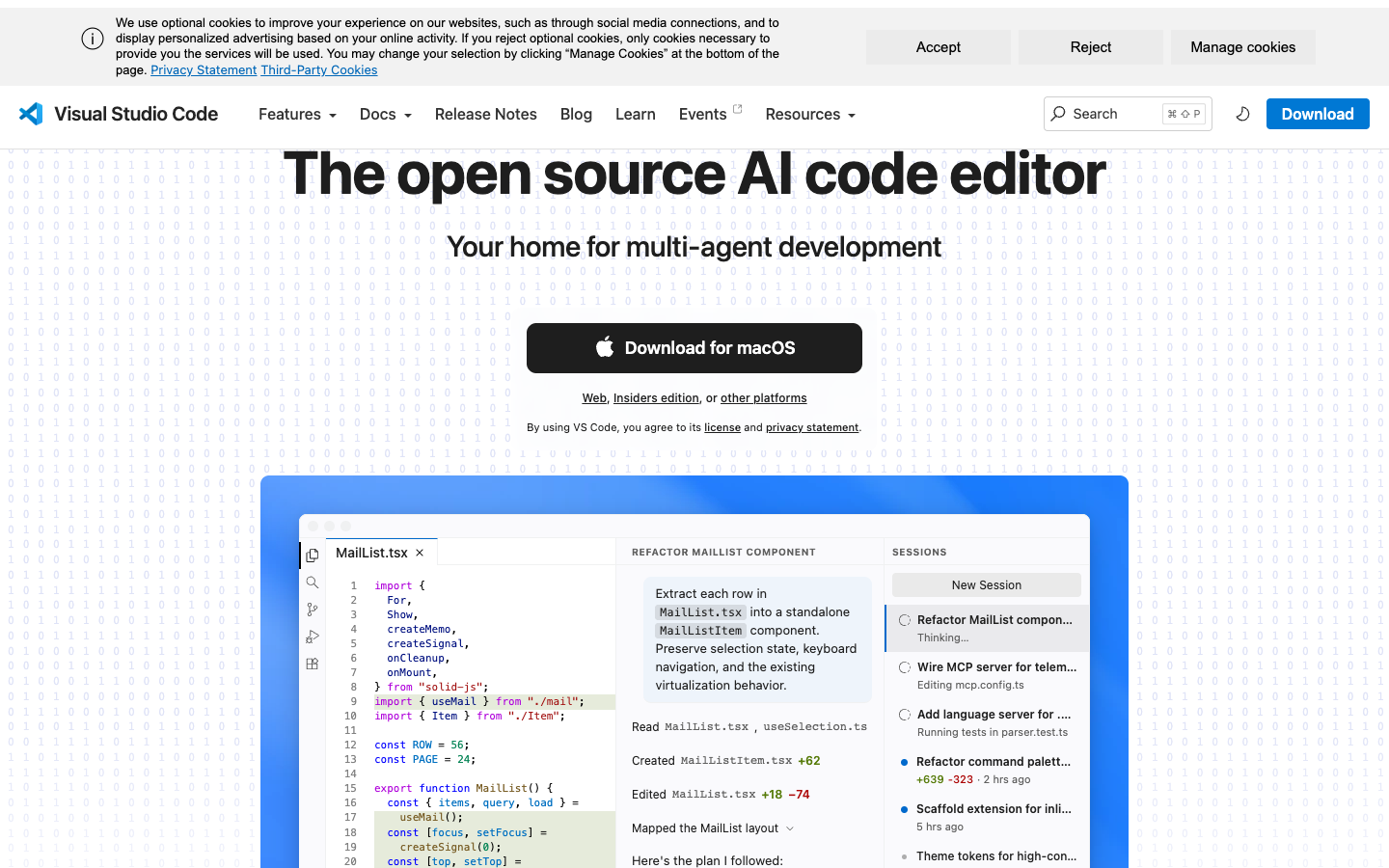Open the Privacy Statement link in cookie banner
The image size is (1389, 868).
[204, 69]
